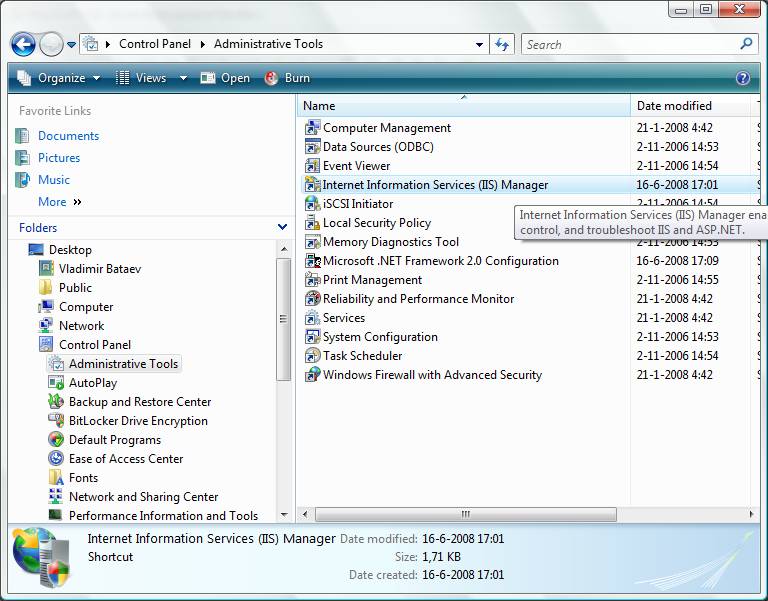The width and height of the screenshot is (768, 601).
Task: Click in the Search input field
Action: pyautogui.click(x=630, y=44)
